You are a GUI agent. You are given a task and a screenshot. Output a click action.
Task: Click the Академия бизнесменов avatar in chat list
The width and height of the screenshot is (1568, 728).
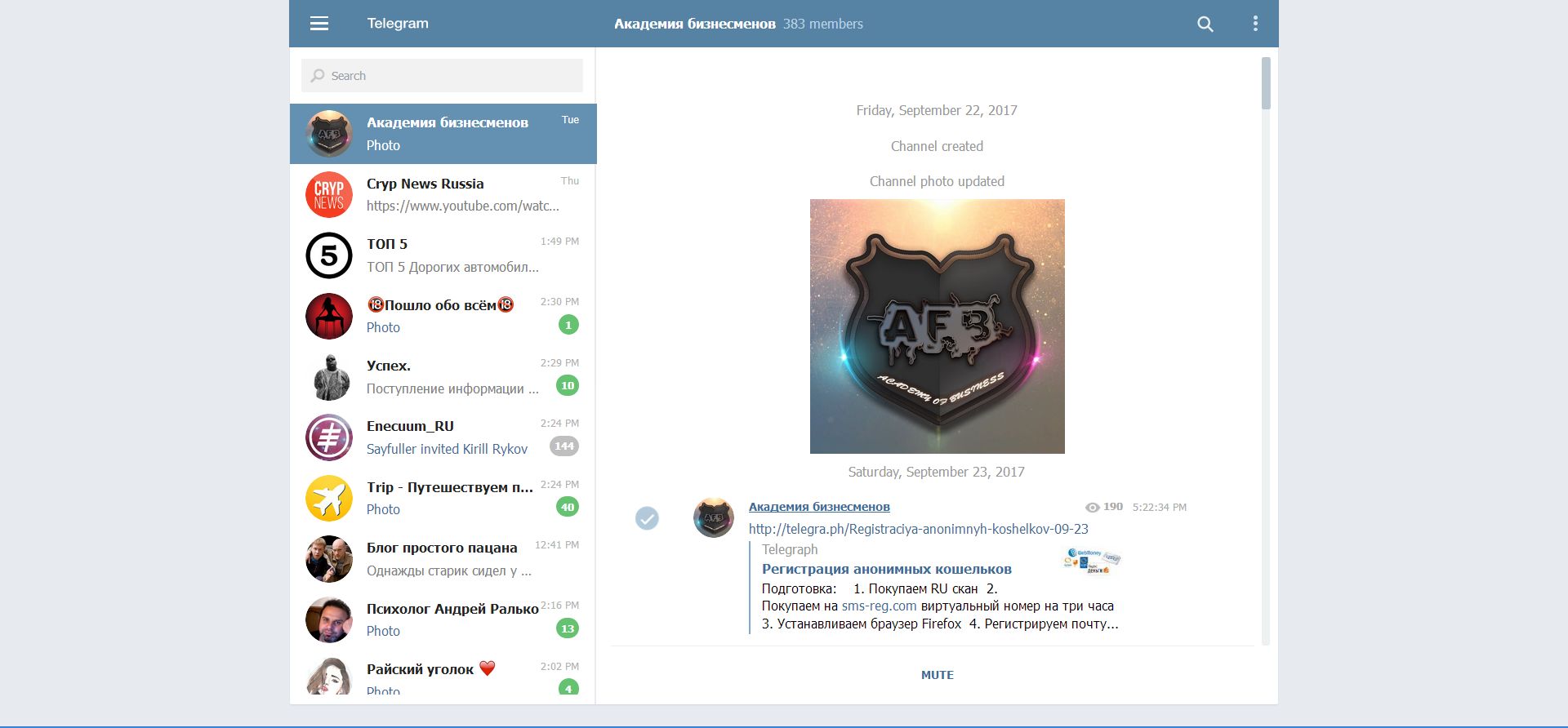click(x=328, y=134)
